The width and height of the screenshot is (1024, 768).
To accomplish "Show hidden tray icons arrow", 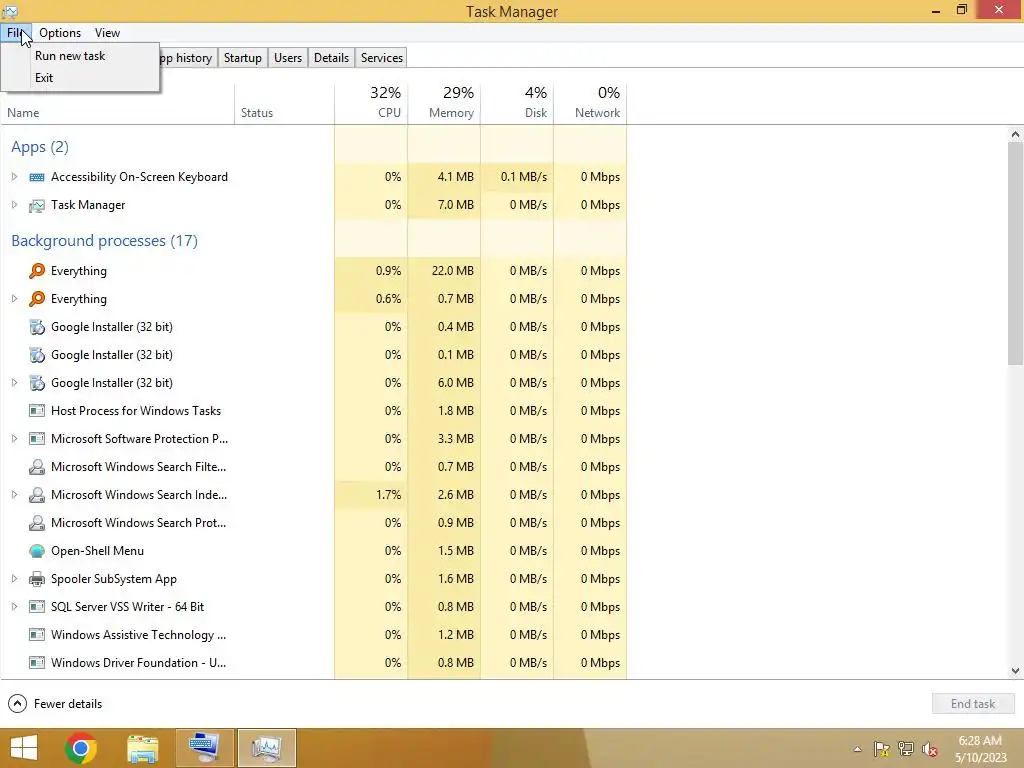I will point(857,749).
